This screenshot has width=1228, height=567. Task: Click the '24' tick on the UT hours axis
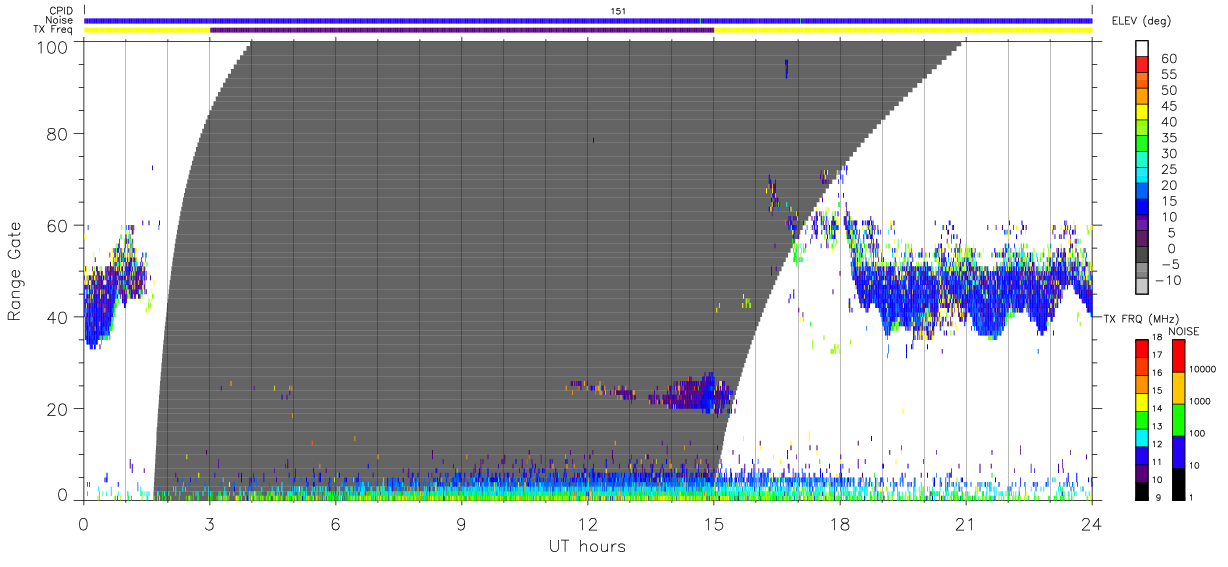click(1091, 523)
